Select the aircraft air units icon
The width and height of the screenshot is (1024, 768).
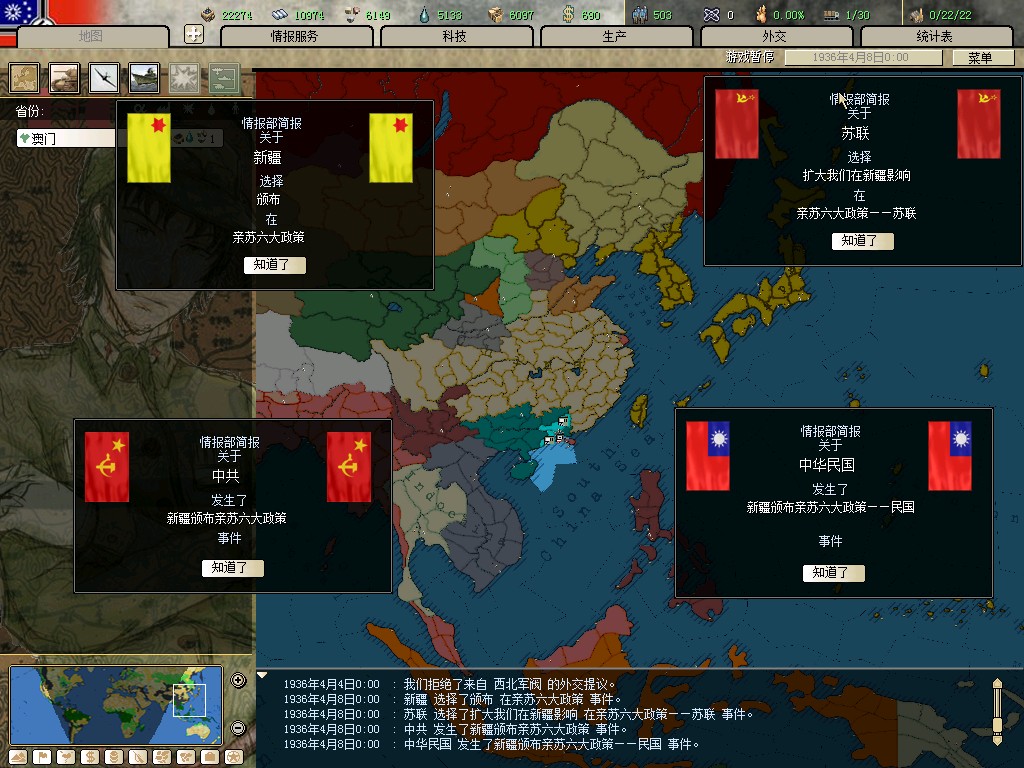[x=104, y=78]
